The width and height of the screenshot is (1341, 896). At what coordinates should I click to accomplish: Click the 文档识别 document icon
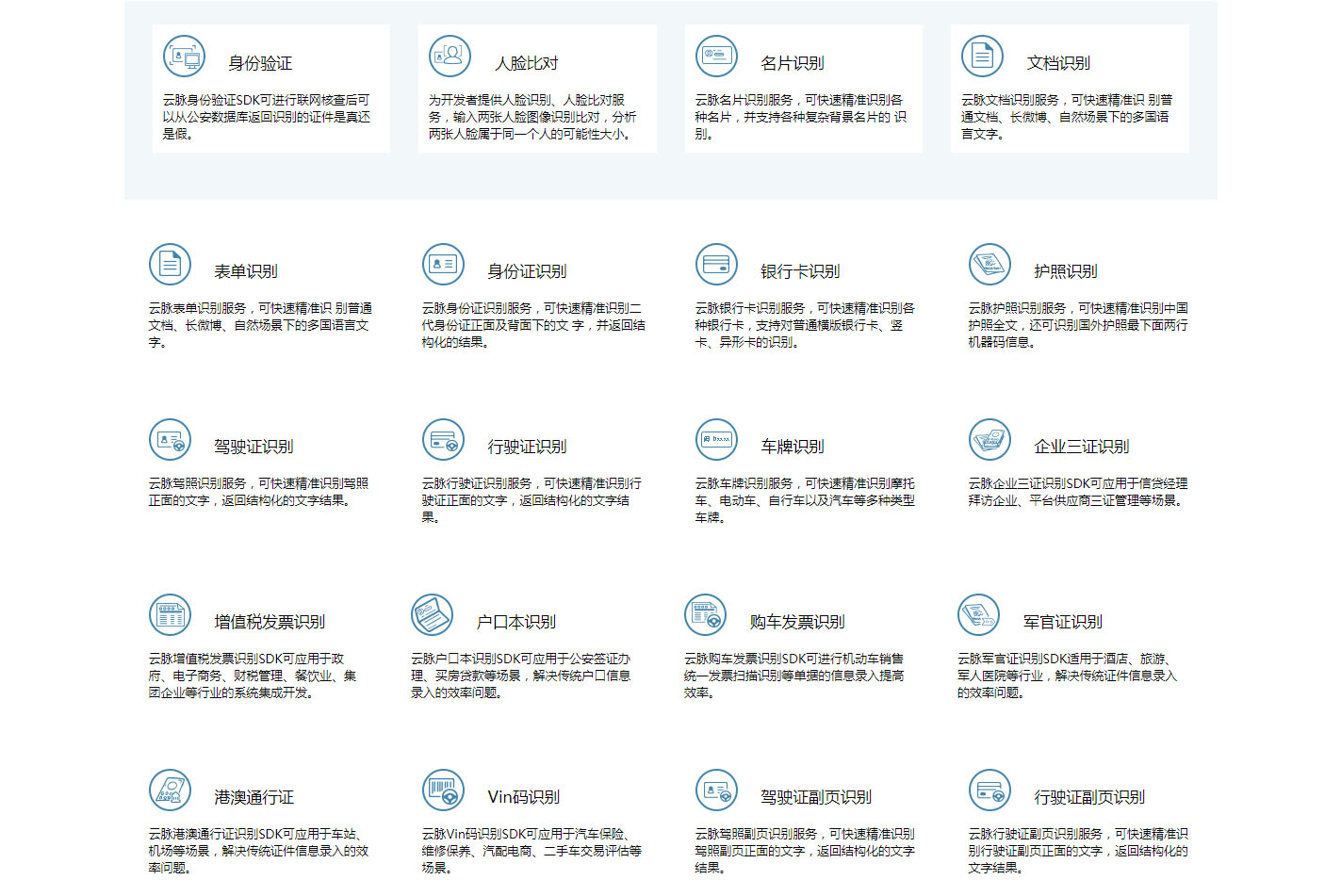click(x=982, y=56)
